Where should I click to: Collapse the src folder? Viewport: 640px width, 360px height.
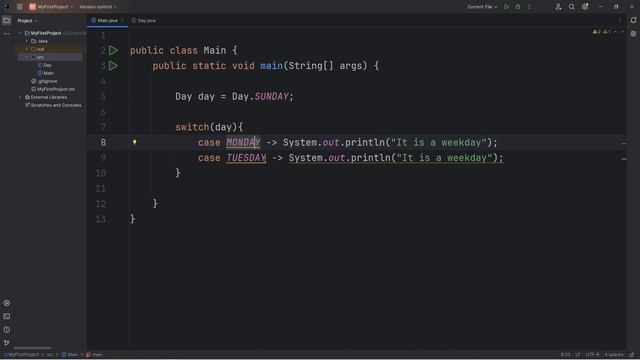[27, 57]
